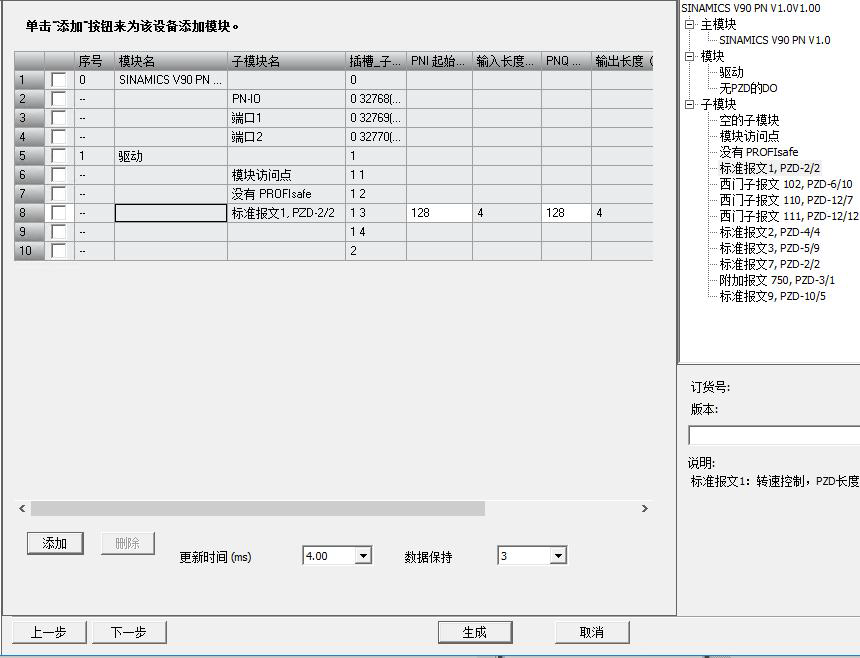Select 标准报文3, PZD-5/9 tree item
This screenshot has height=658, width=860.
770,248
